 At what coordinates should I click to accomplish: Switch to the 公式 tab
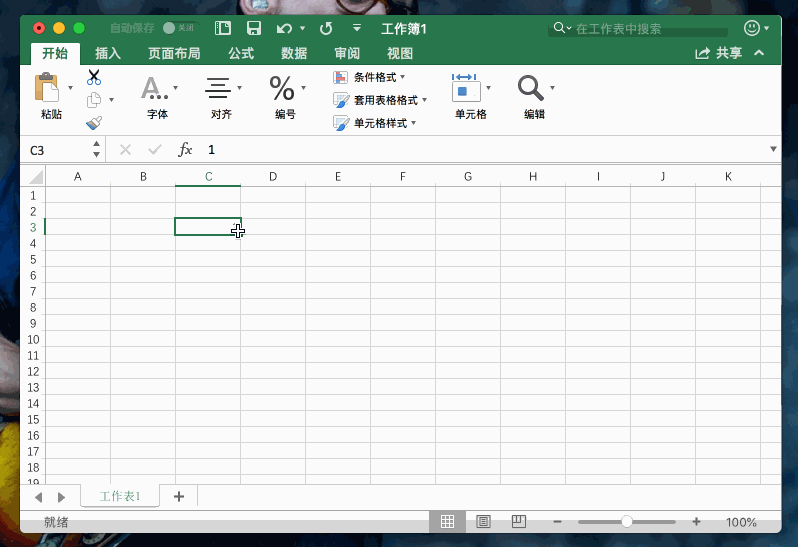pyautogui.click(x=241, y=53)
